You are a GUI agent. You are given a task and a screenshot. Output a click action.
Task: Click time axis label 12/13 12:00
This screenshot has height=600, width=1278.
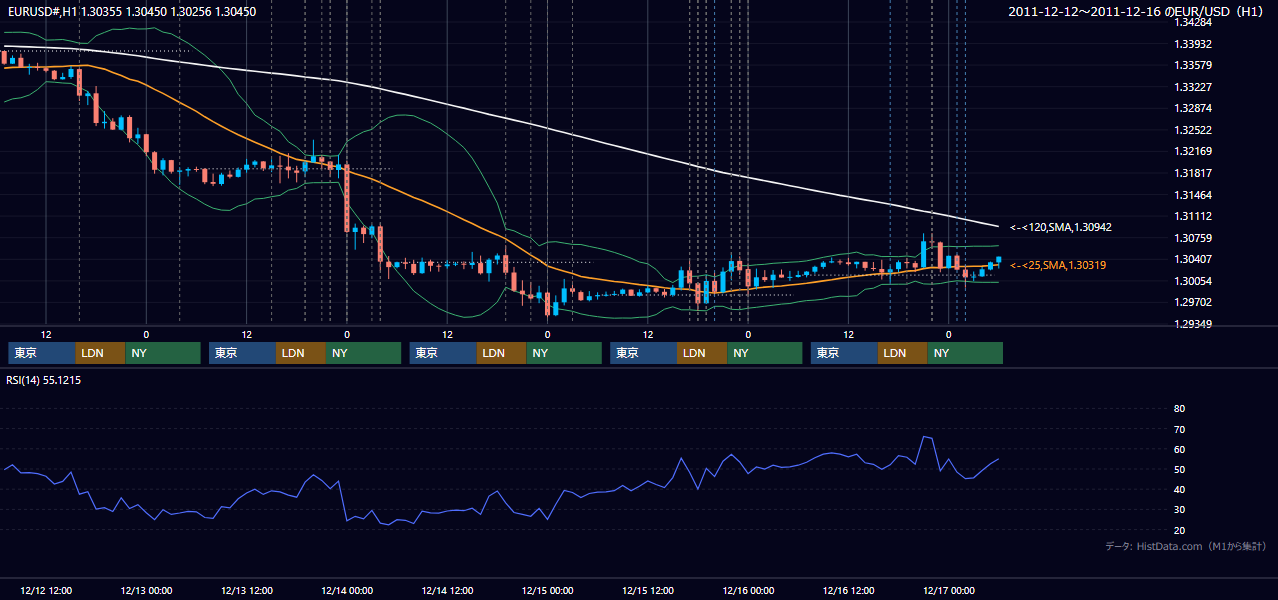click(247, 590)
